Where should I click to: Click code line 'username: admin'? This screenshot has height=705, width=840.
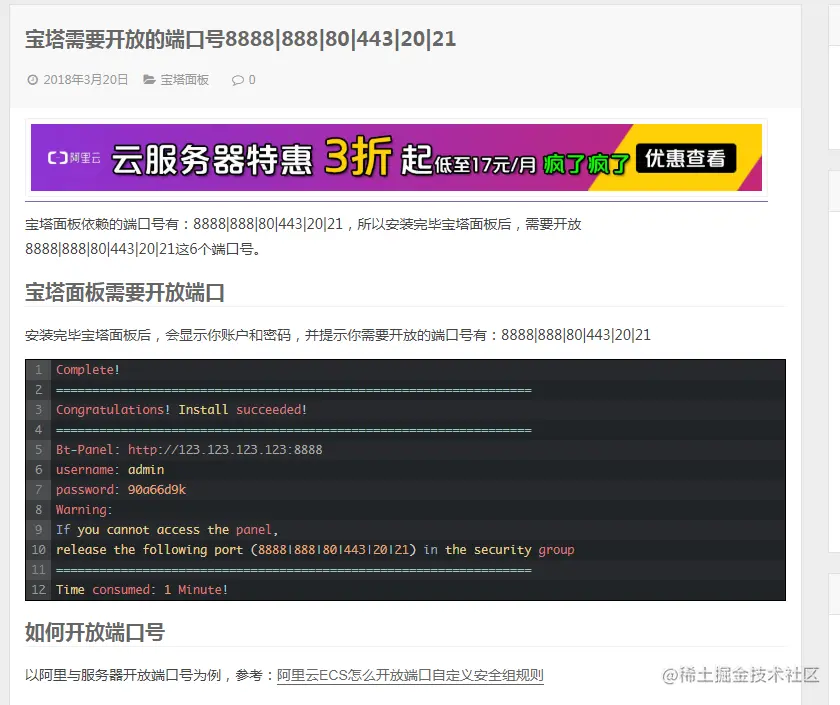[x=110, y=470]
